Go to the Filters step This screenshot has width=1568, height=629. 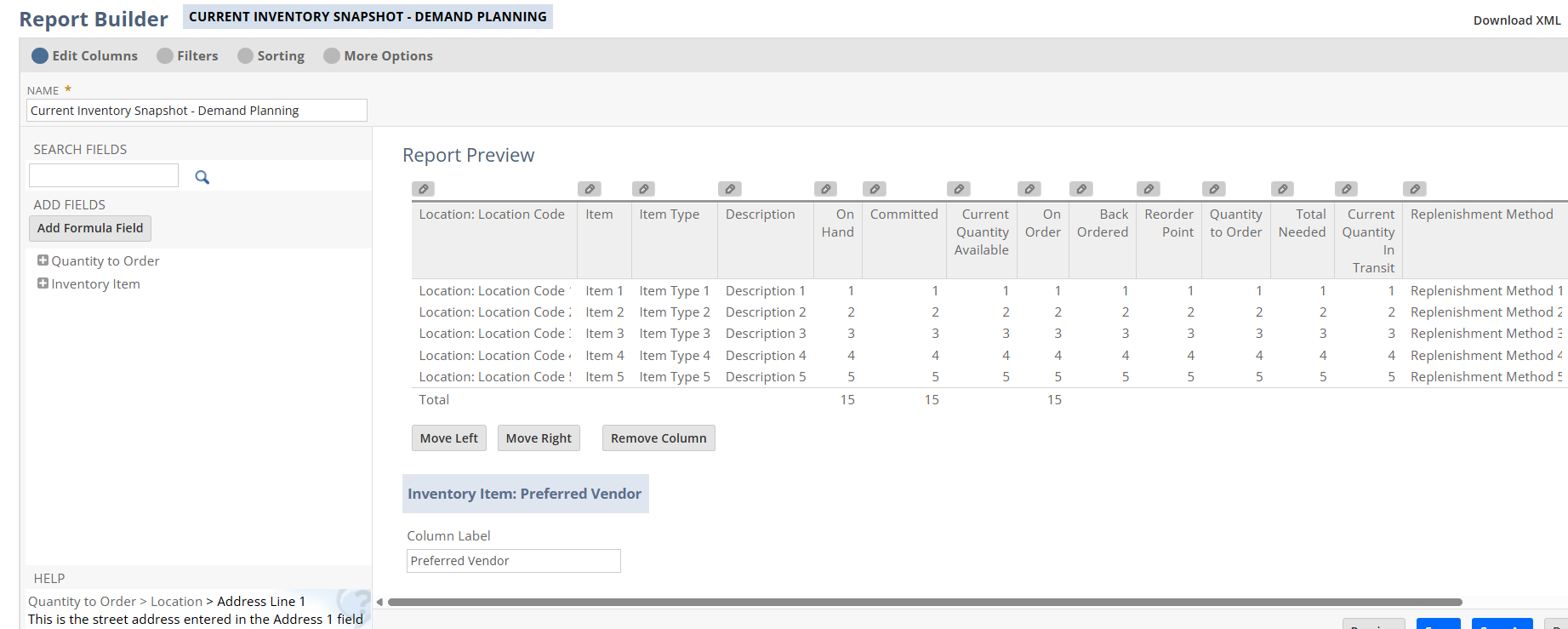click(187, 55)
